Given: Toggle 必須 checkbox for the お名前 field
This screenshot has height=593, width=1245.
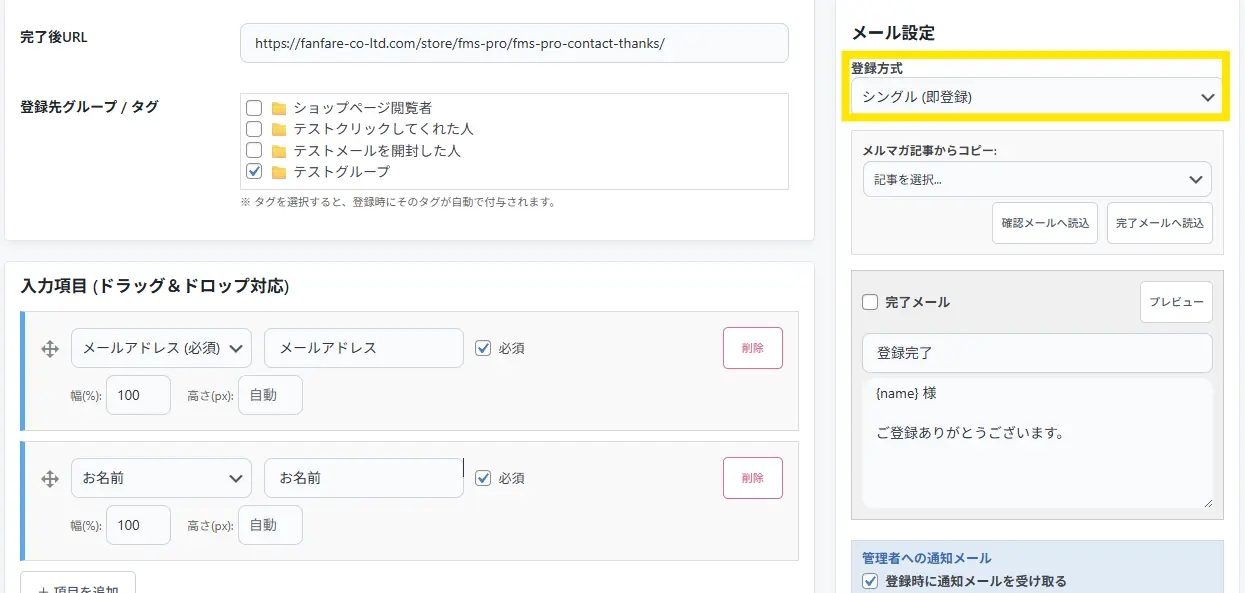Looking at the screenshot, I should [x=483, y=478].
